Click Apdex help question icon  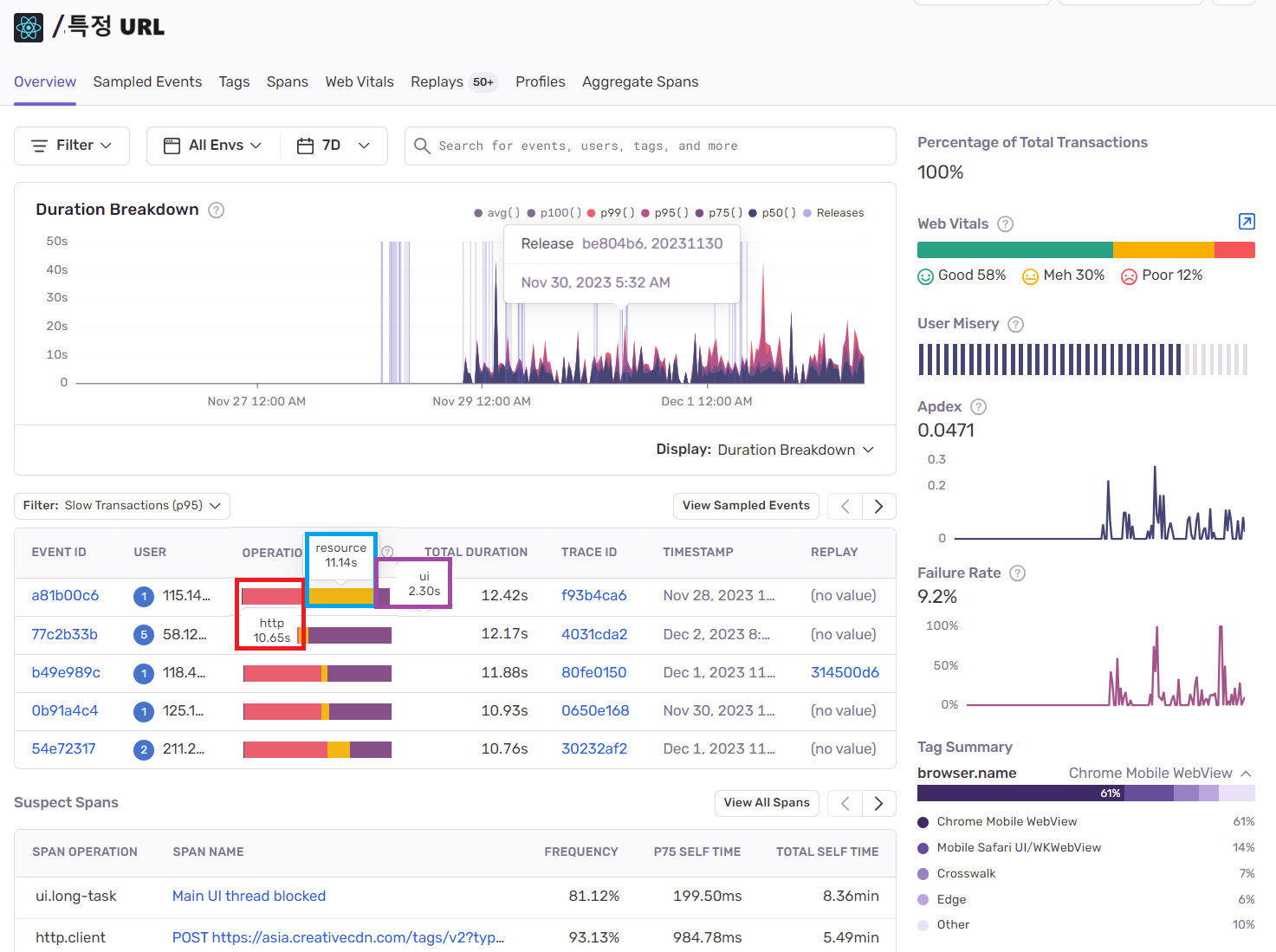point(979,407)
